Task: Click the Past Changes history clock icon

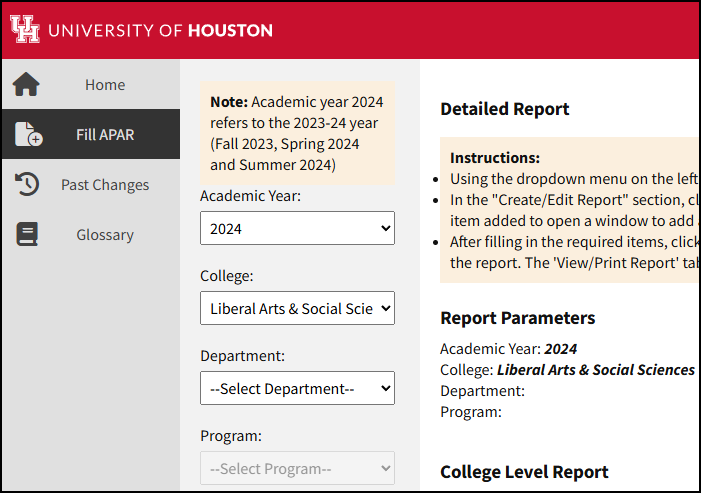Action: tap(27, 184)
